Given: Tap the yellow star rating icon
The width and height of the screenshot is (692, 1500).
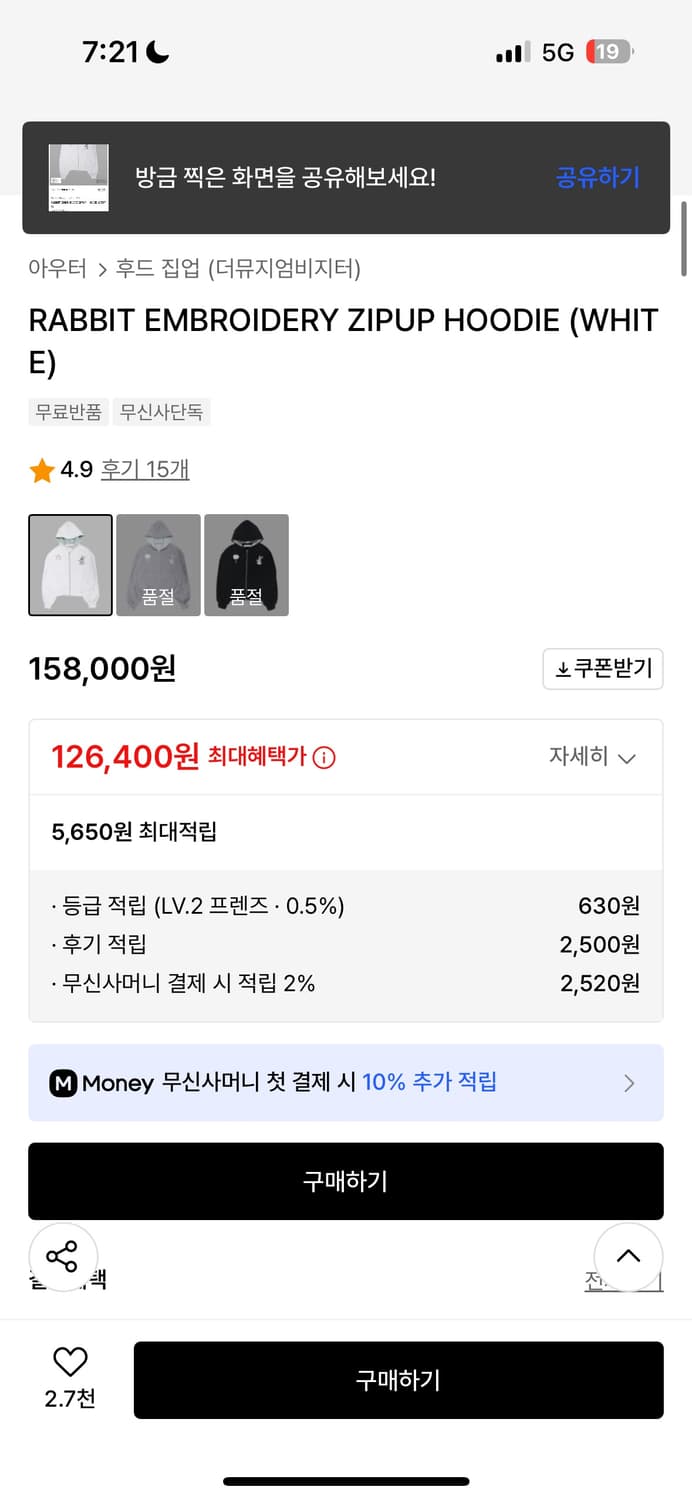Looking at the screenshot, I should [x=42, y=470].
